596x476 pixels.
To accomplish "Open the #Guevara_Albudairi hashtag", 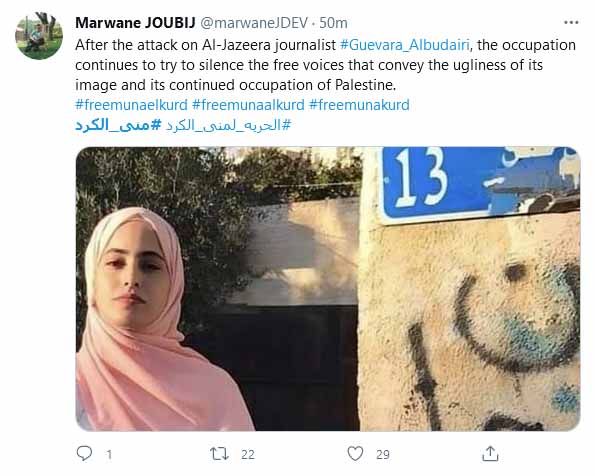I will tap(405, 45).
